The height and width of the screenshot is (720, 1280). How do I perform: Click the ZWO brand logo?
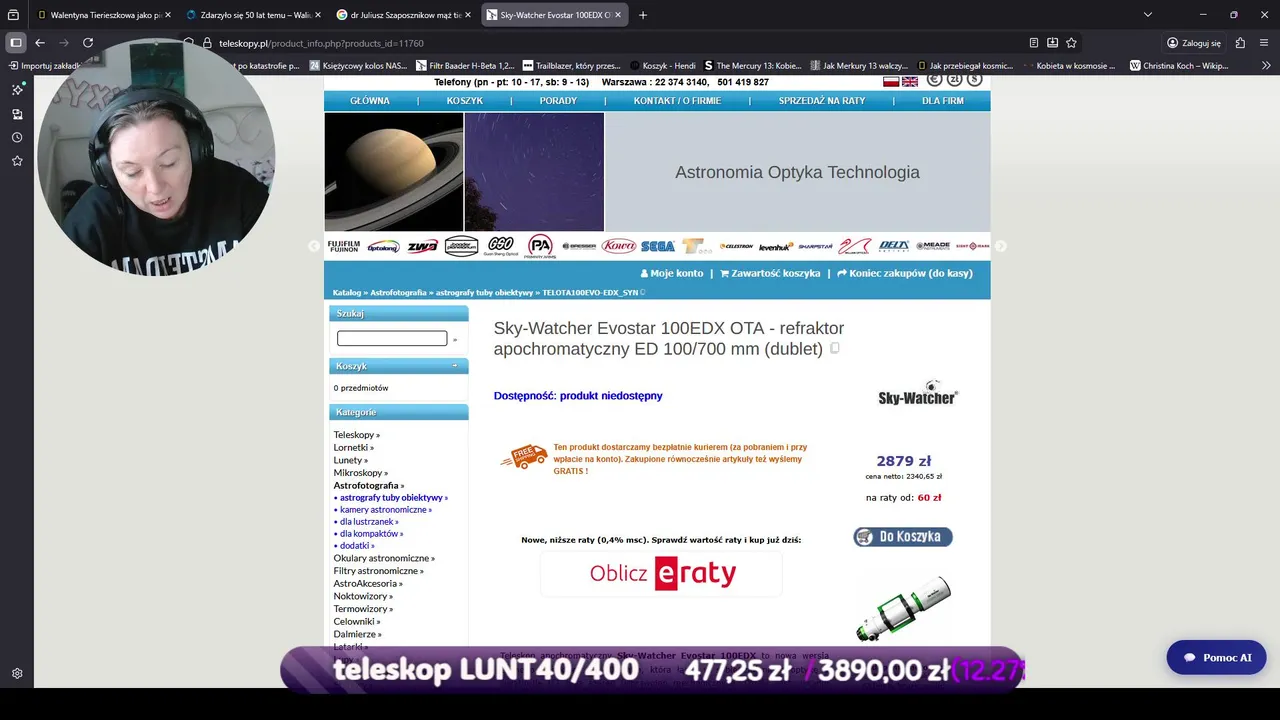422,246
